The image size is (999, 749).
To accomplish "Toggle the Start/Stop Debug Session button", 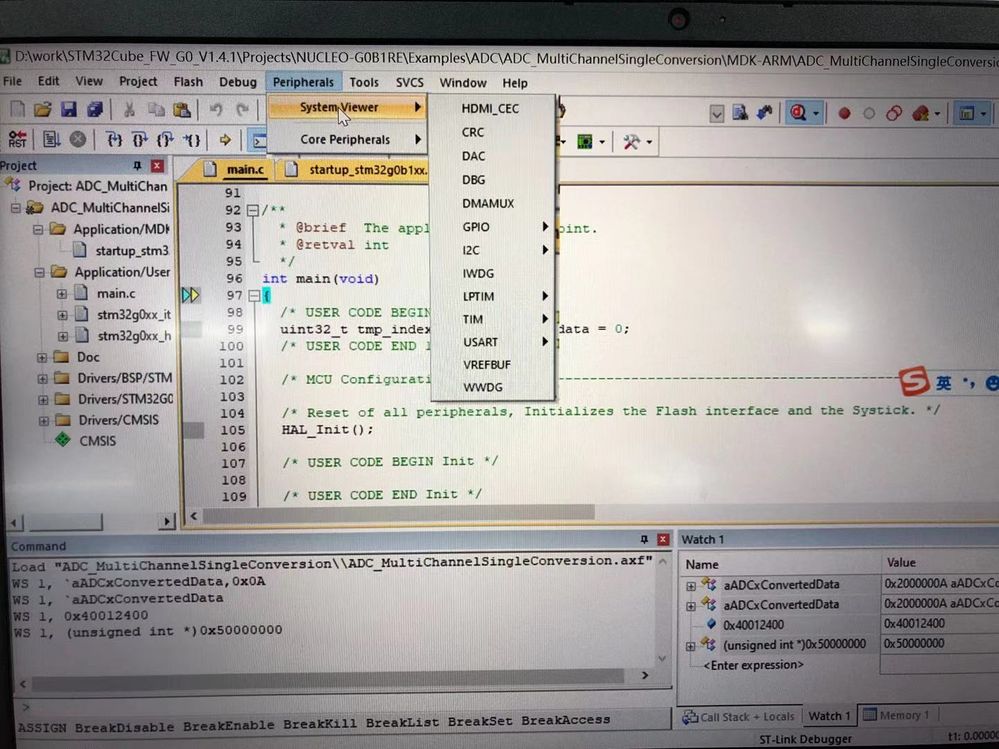I will coord(798,113).
